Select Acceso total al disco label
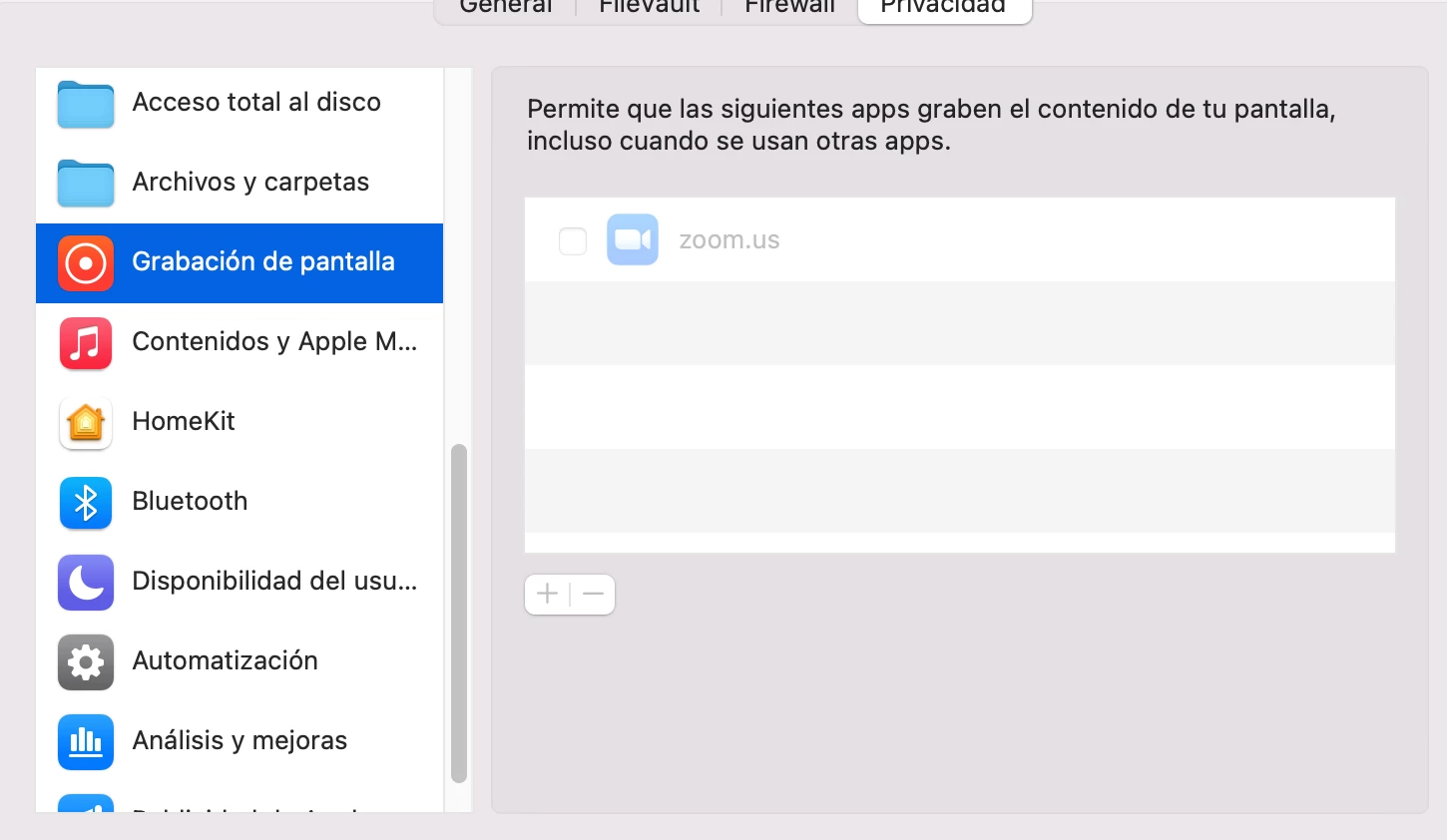 click(256, 102)
